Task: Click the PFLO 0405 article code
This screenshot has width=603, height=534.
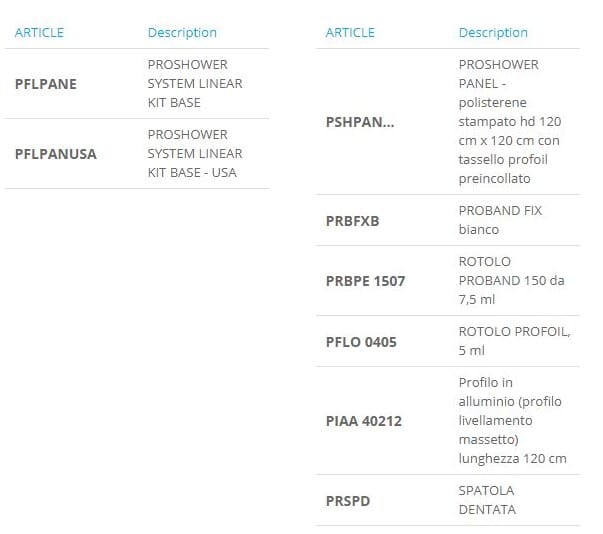Action: 361,342
